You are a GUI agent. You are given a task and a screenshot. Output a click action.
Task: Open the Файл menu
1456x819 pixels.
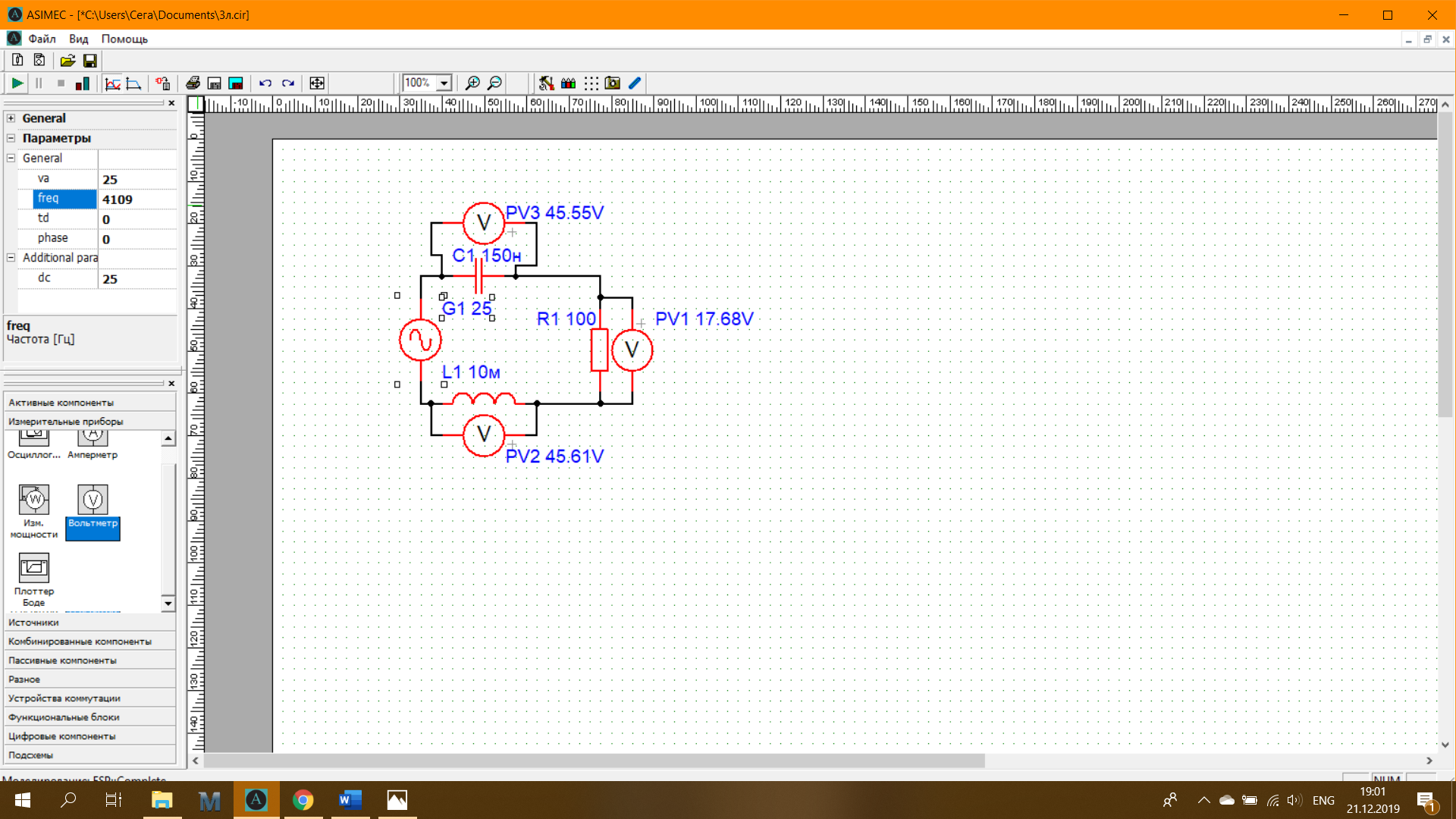pos(42,39)
